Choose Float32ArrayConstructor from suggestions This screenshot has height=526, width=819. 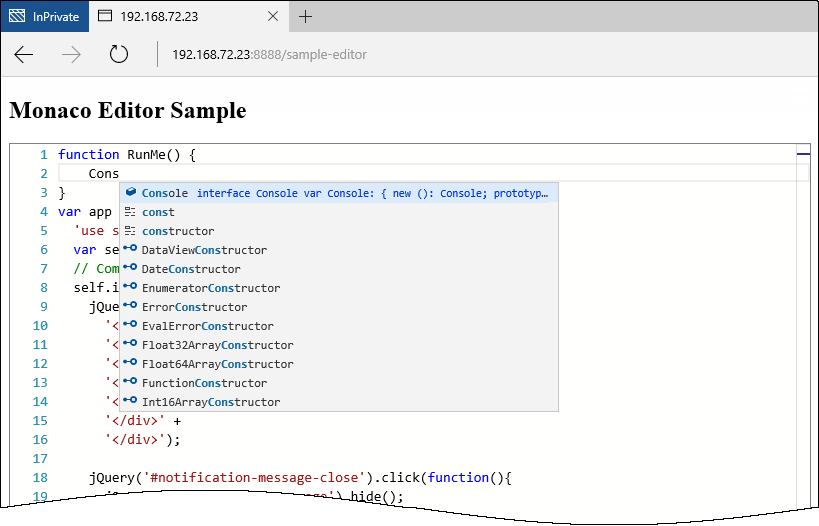point(217,345)
